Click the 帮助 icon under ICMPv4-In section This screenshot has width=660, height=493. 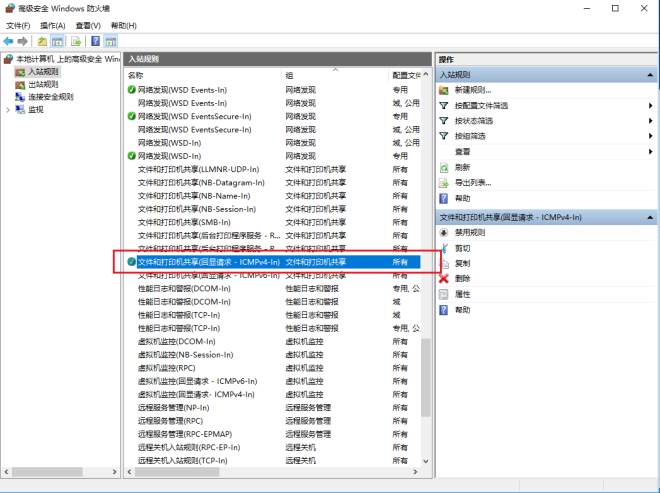444,310
